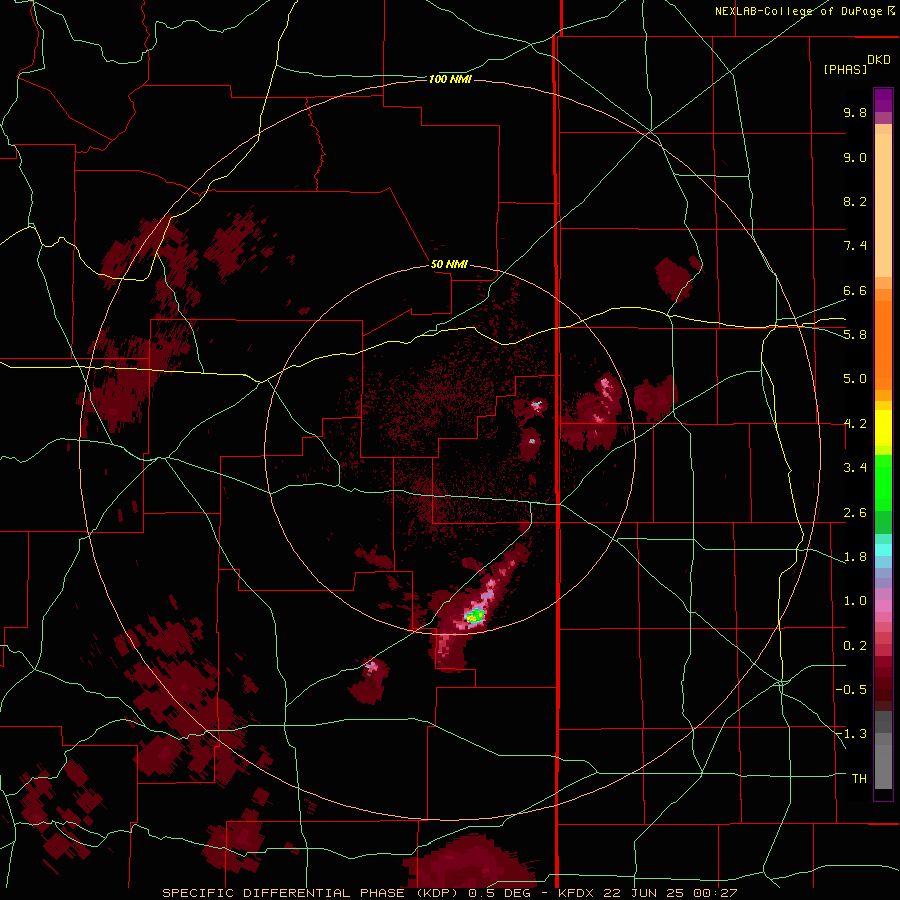The image size is (900, 900).
Task: Click the 3.4 value on color scale
Action: point(855,468)
